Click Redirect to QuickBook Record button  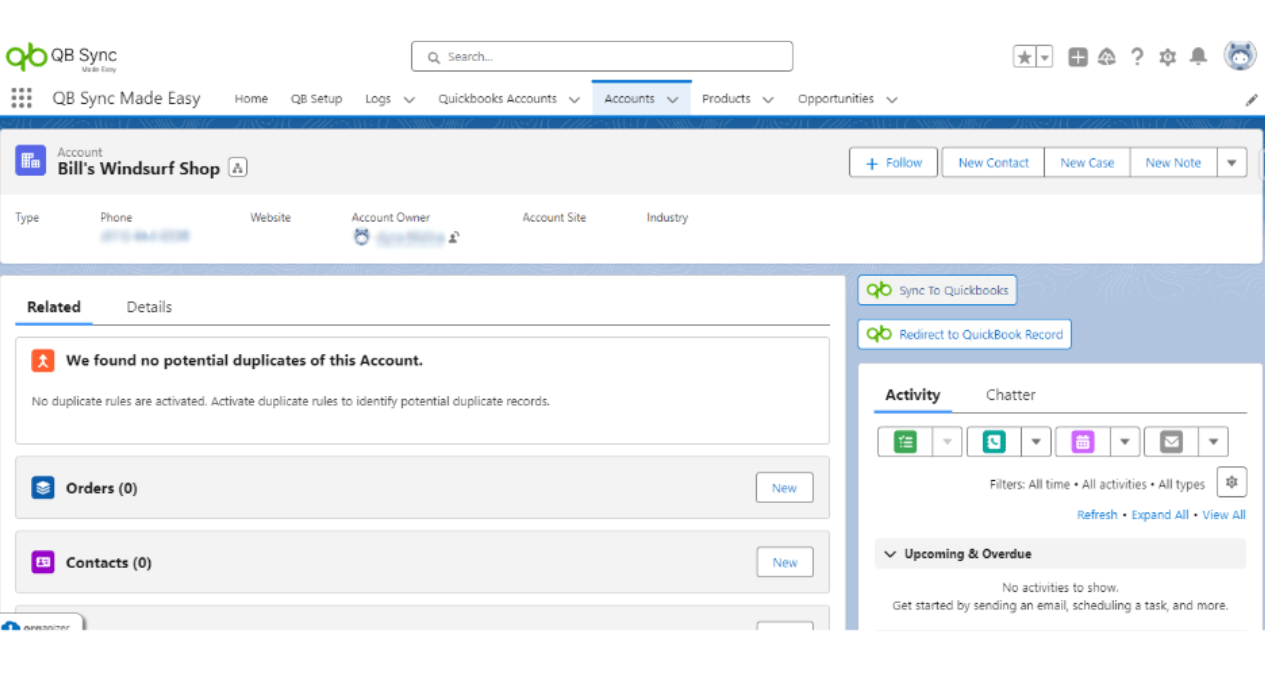click(964, 334)
